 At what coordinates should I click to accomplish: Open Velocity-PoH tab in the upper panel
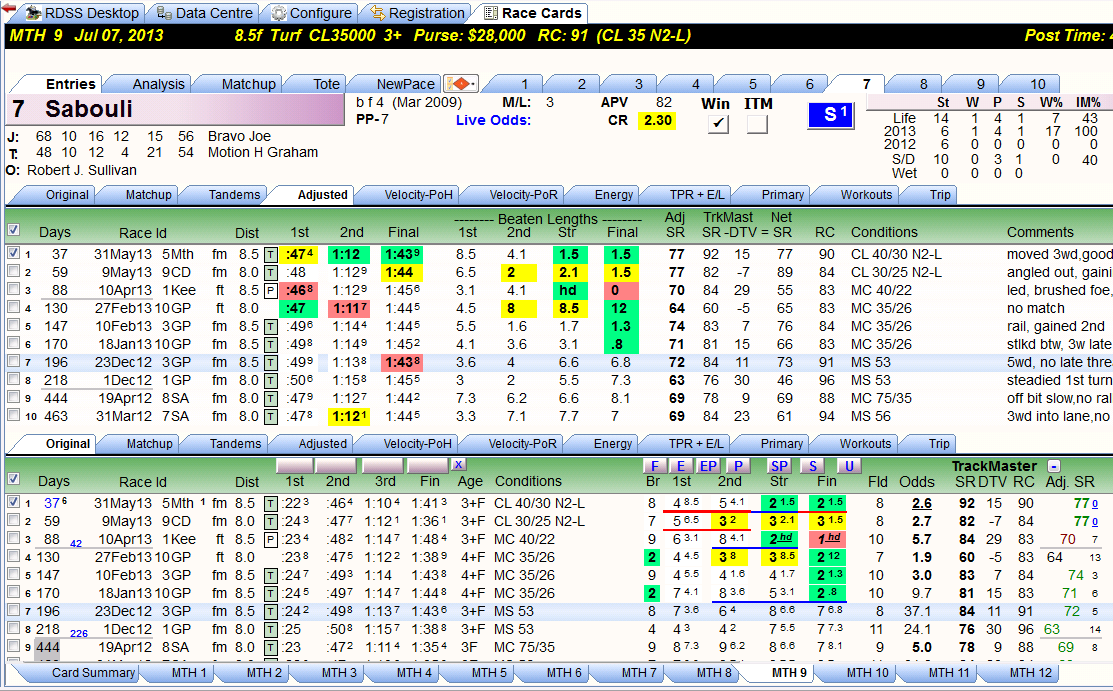point(418,195)
